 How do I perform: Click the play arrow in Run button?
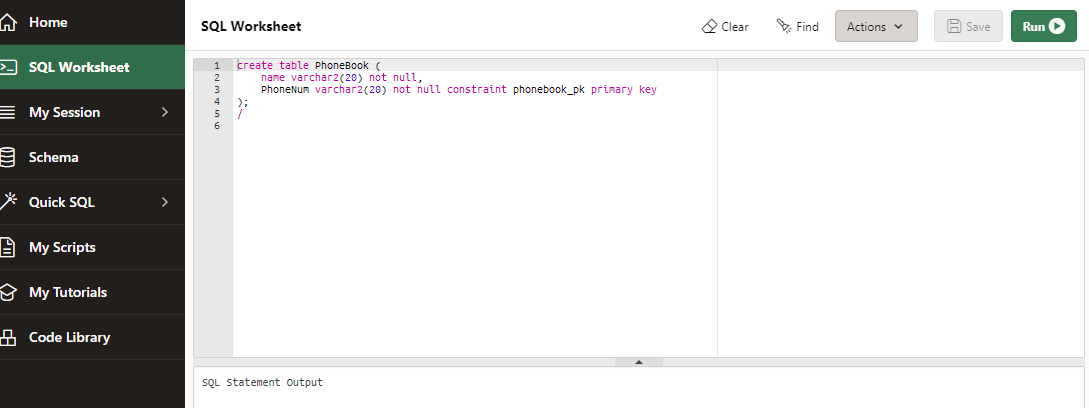coord(1057,26)
